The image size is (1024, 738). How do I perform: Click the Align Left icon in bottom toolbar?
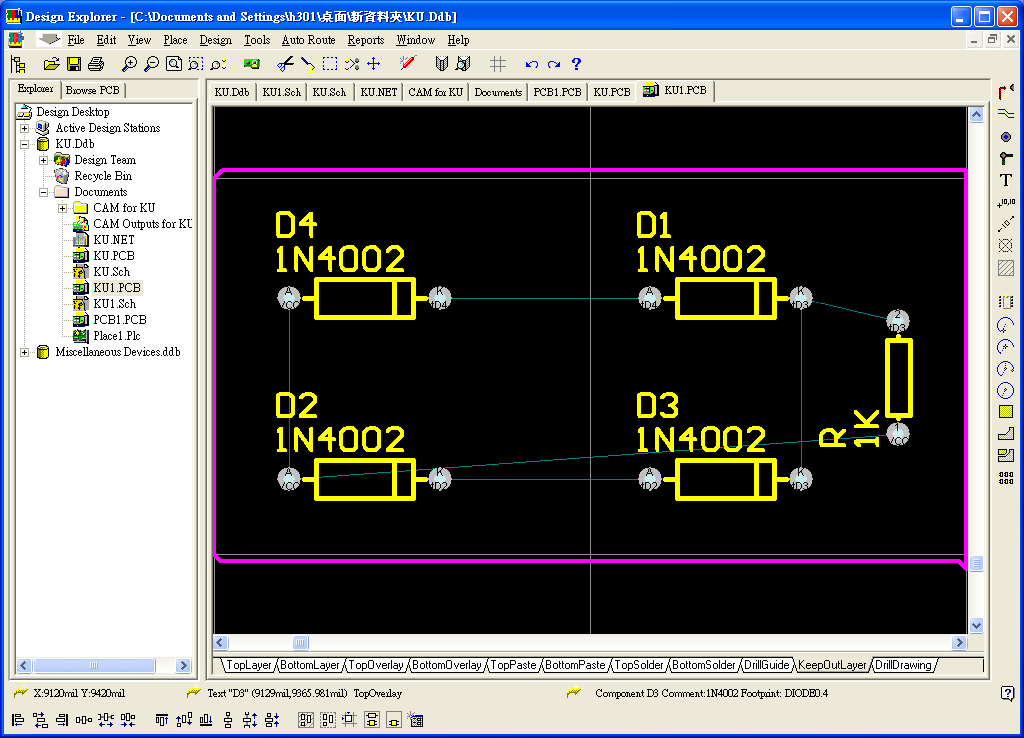point(18,719)
